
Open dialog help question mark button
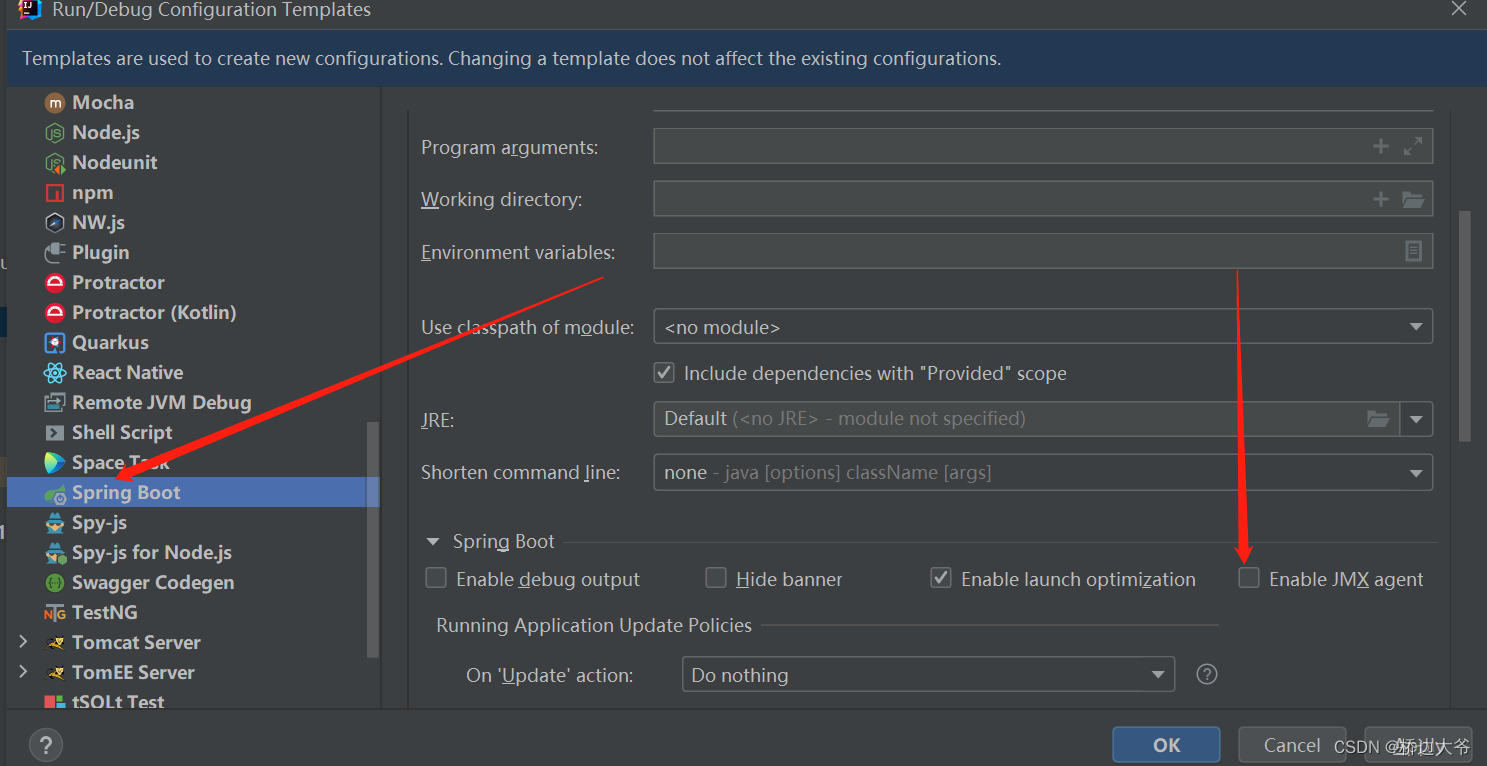pyautogui.click(x=46, y=744)
